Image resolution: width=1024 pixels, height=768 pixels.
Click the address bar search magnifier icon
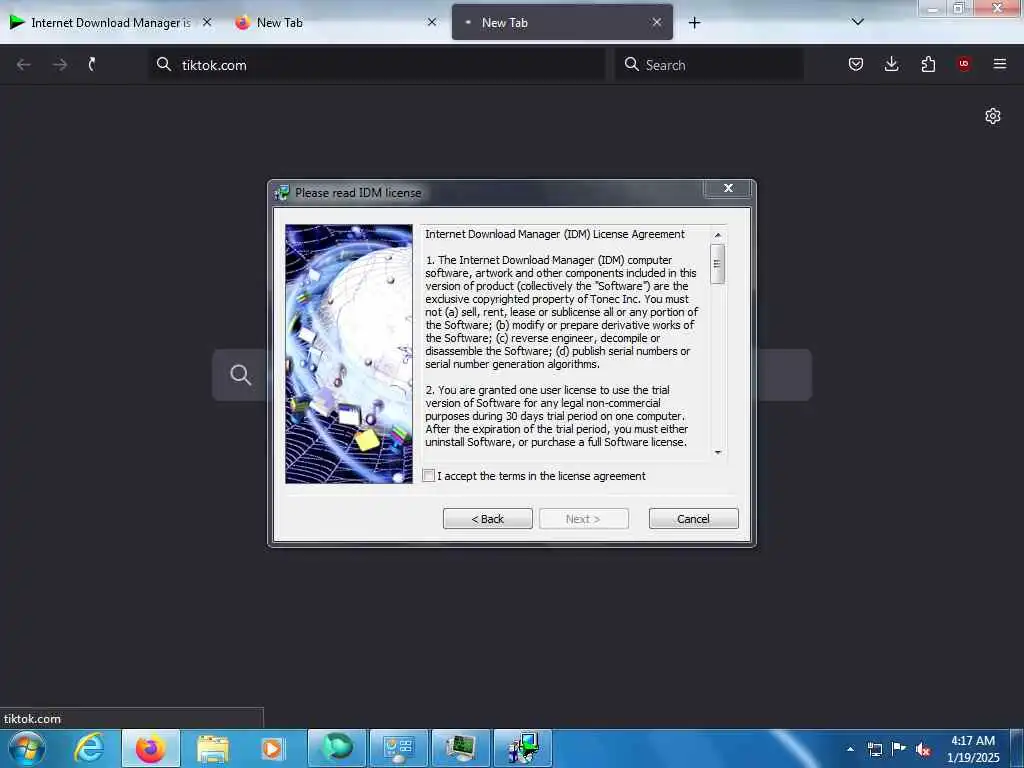(x=164, y=64)
